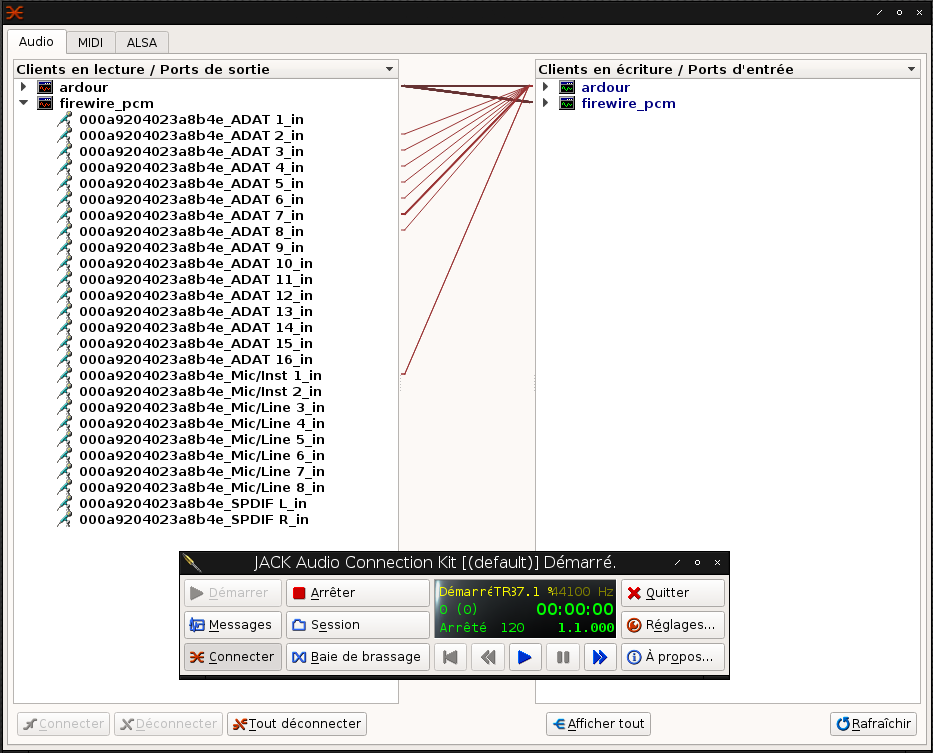The width and height of the screenshot is (933, 753).
Task: Open Réglages settings dialog
Action: pos(673,625)
